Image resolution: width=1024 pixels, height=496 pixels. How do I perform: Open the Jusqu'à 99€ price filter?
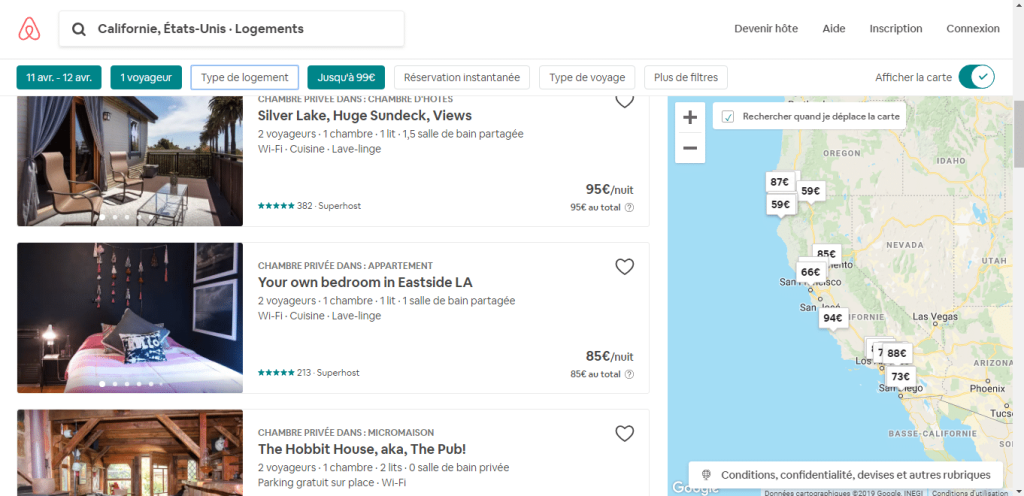click(x=346, y=77)
